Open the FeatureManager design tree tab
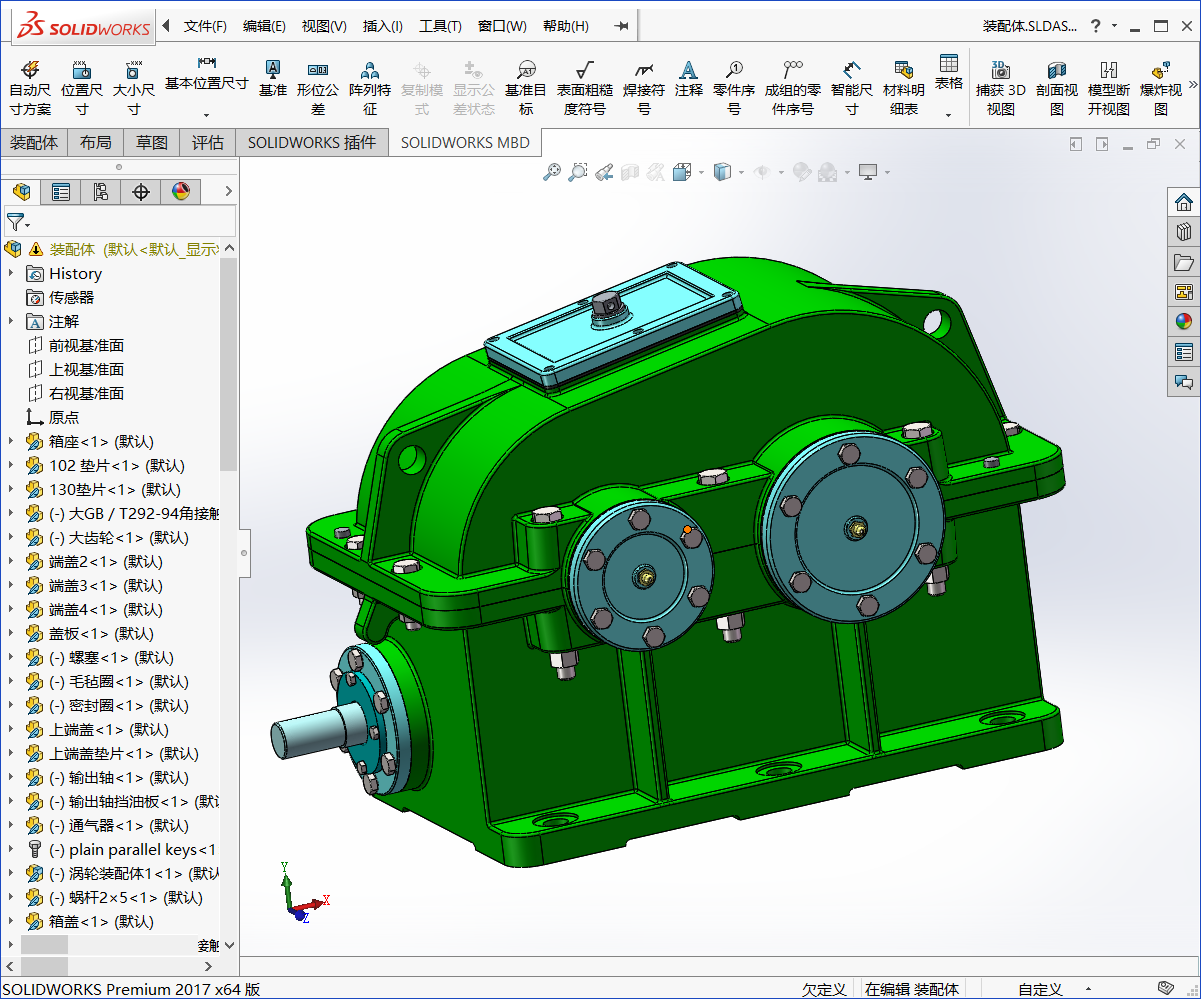This screenshot has width=1201, height=999. coord(21,192)
